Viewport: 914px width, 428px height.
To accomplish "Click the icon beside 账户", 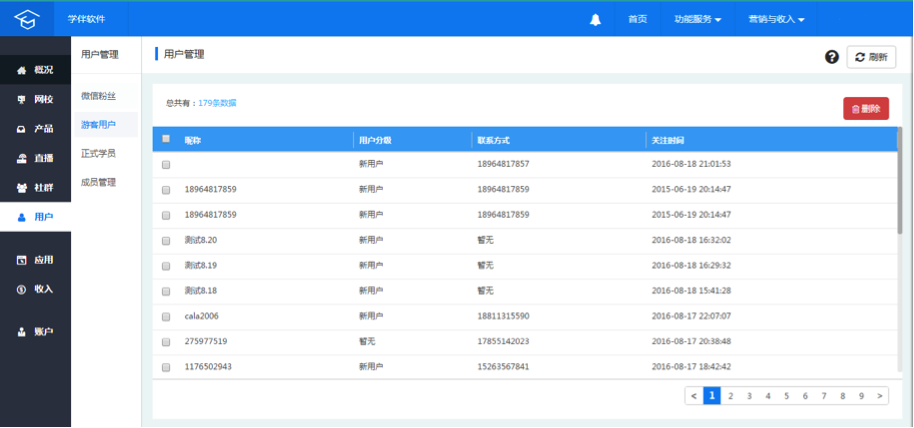I will click(x=22, y=332).
